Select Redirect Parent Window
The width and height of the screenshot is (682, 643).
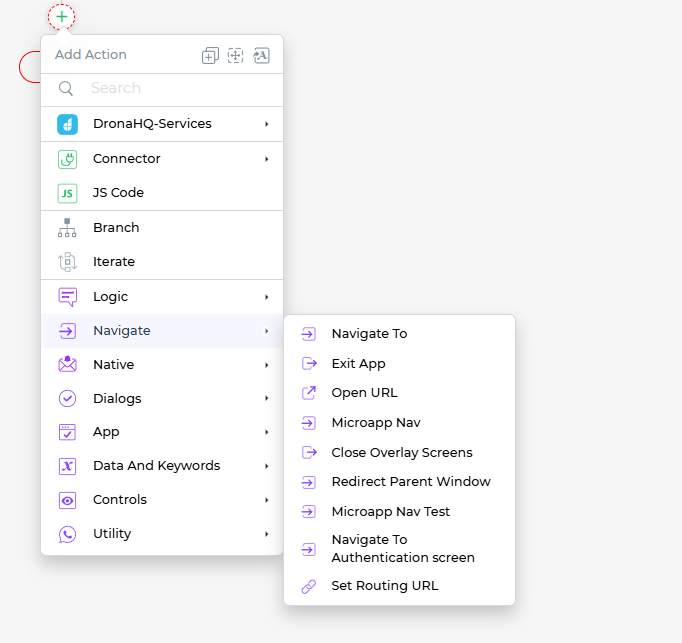(x=399, y=482)
